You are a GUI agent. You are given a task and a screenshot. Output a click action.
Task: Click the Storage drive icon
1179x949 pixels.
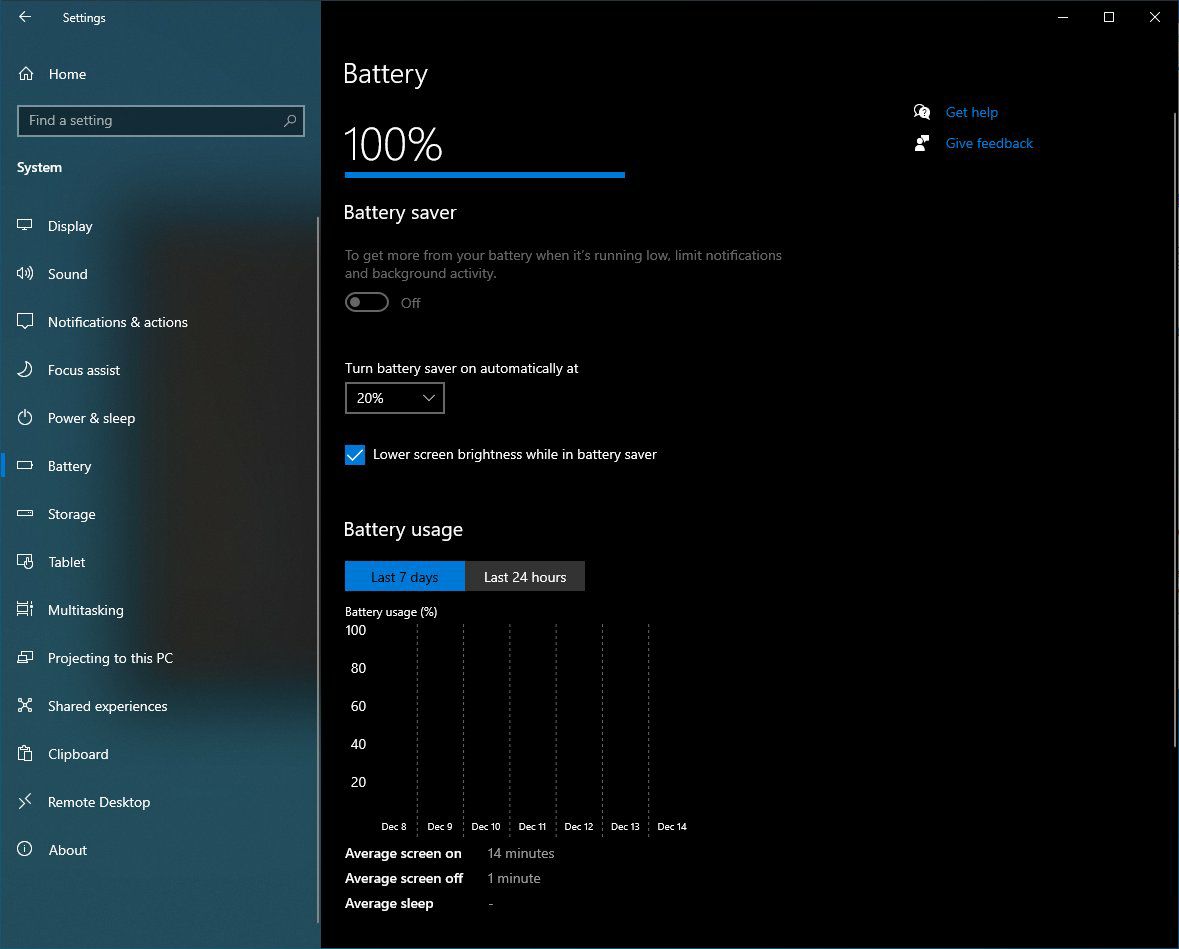(x=25, y=514)
